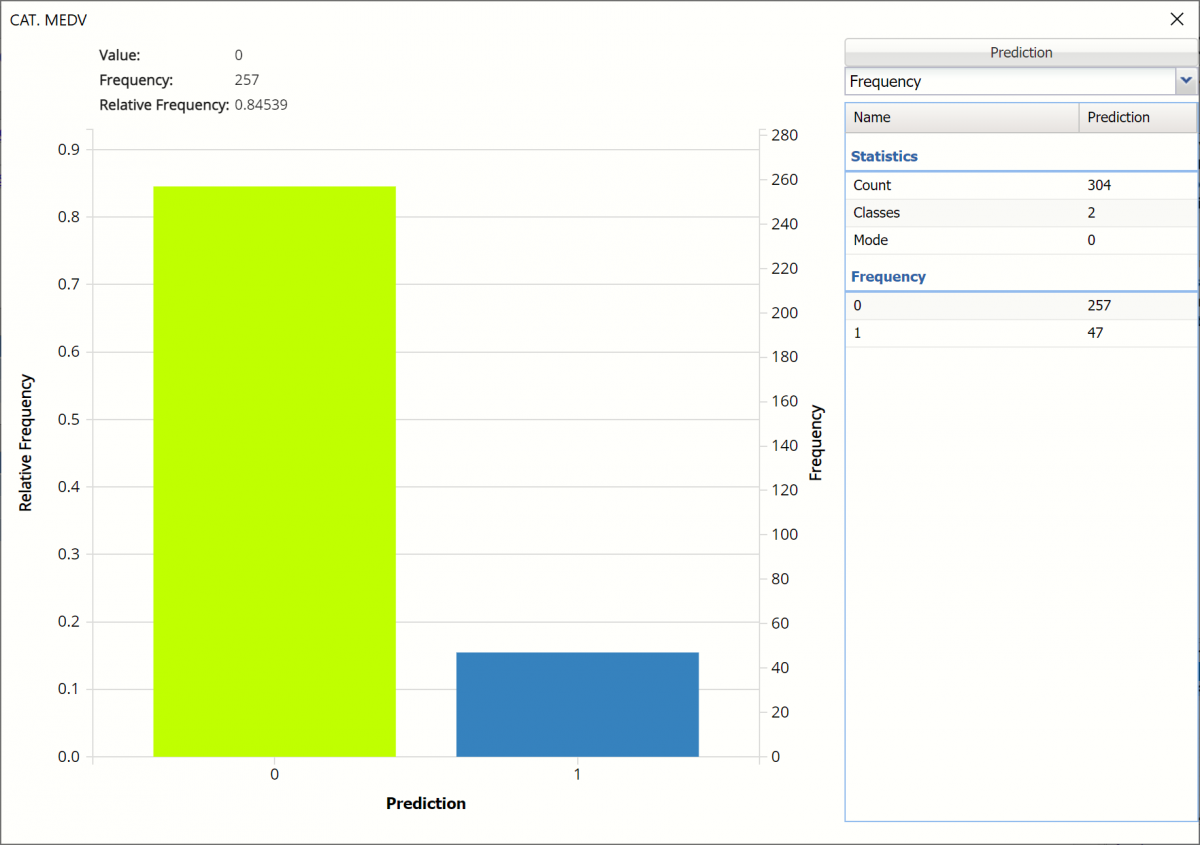This screenshot has height=845, width=1200.
Task: Click the Relative Frequency y-axis label
Action: (26, 443)
